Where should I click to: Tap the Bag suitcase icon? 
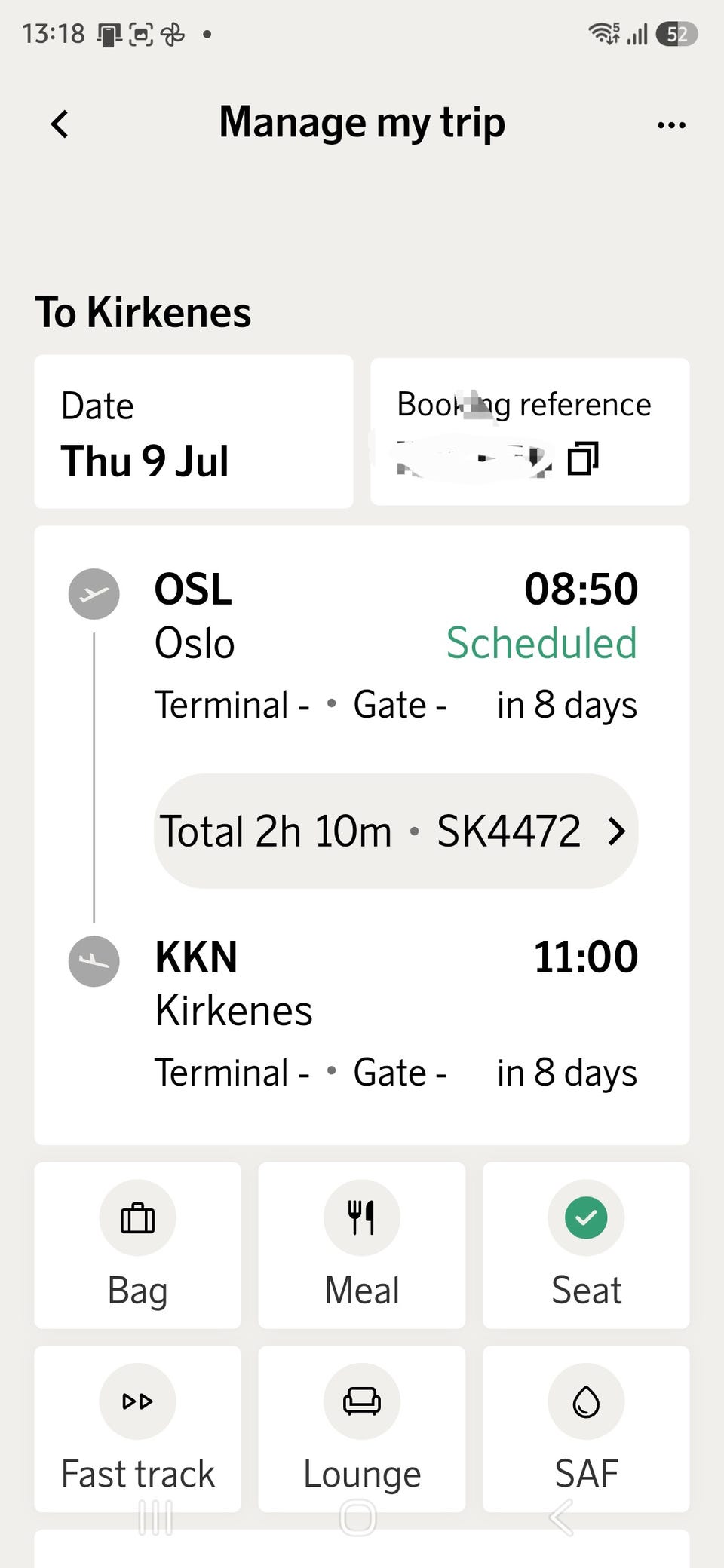pyautogui.click(x=138, y=1217)
